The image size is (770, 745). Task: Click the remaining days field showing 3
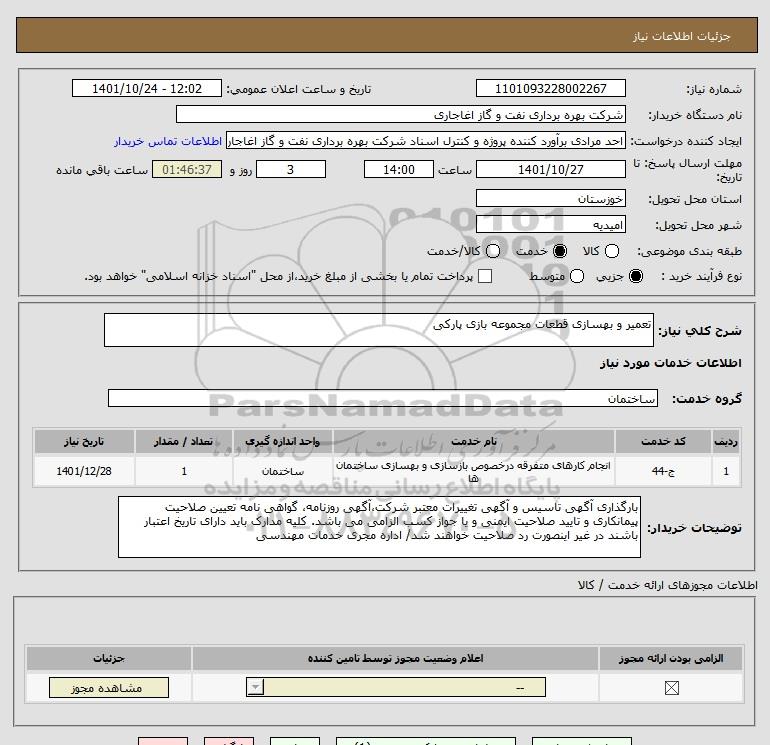tap(291, 169)
